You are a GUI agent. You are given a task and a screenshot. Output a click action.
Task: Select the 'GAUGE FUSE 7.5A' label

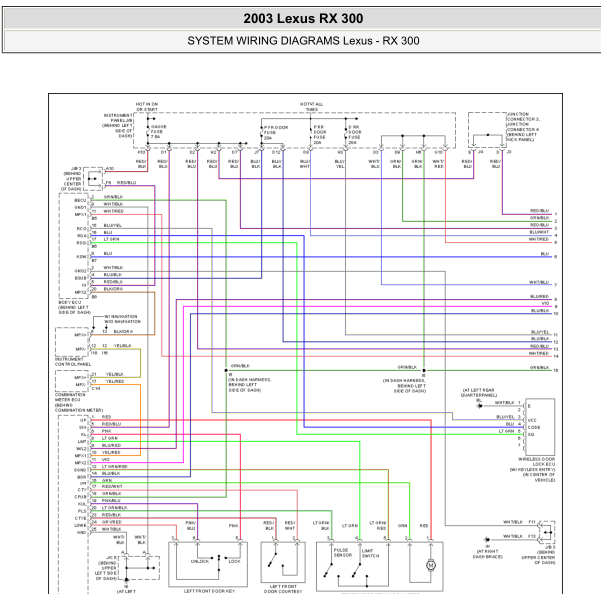[158, 131]
